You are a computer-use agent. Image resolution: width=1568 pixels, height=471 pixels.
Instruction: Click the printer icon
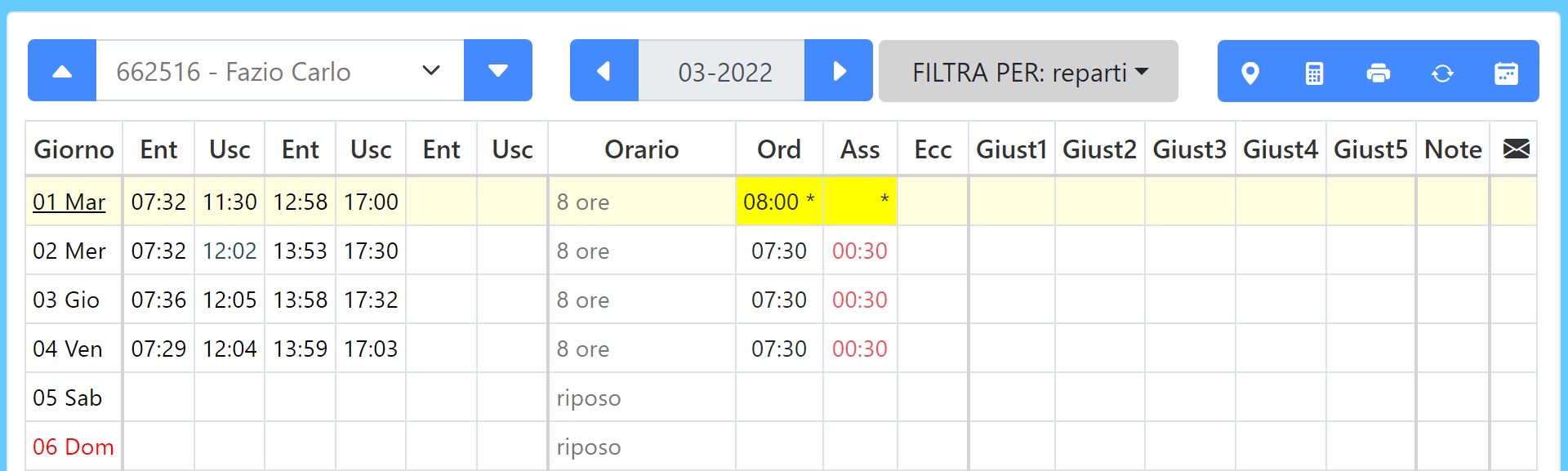pos(1379,73)
